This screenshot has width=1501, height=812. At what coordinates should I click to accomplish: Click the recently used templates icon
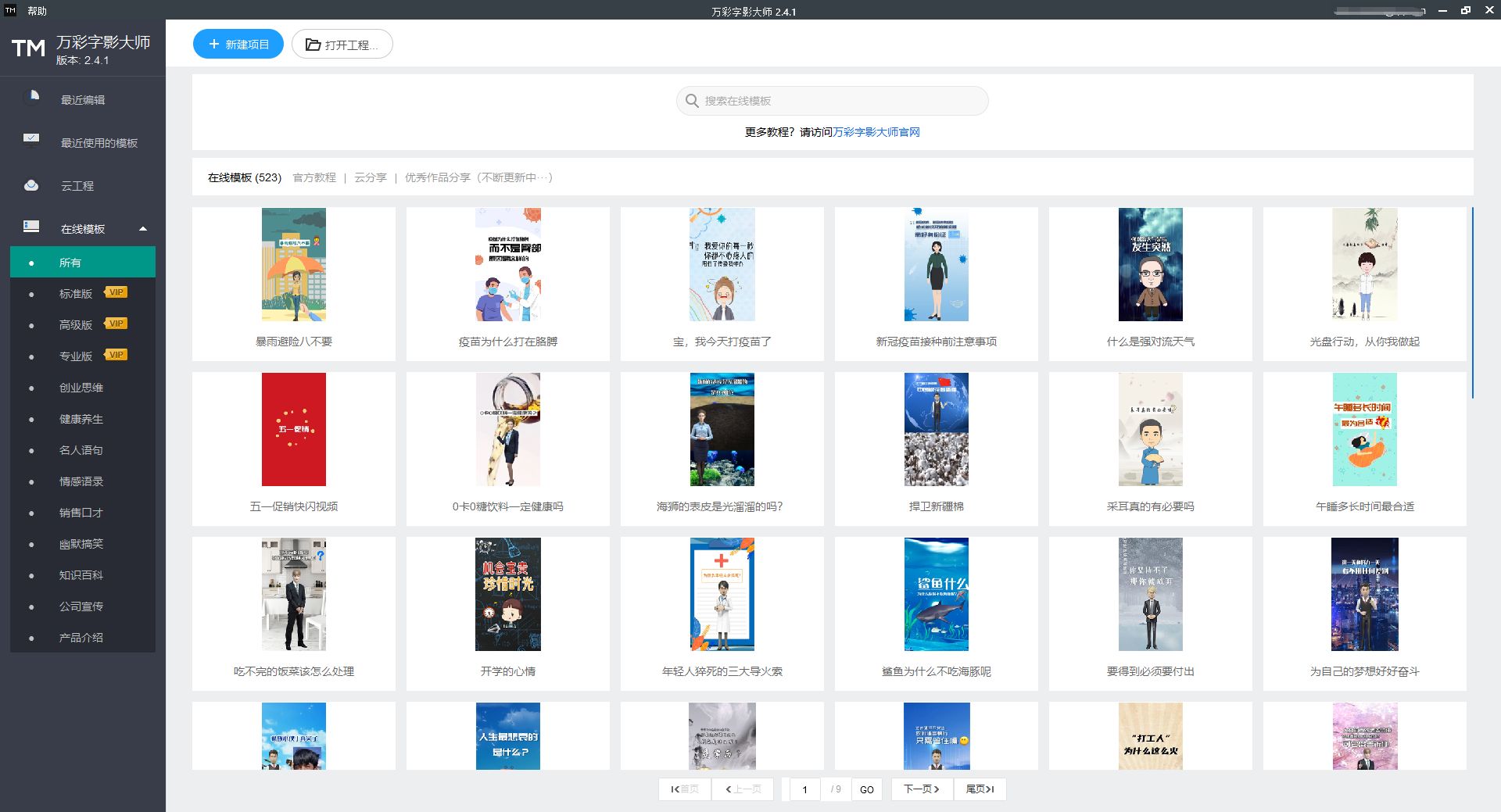click(31, 140)
